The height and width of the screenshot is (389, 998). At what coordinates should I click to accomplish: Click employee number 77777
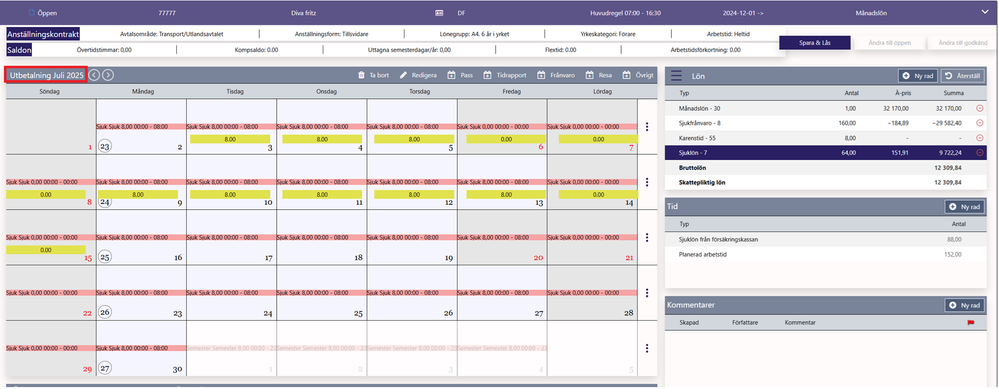[167, 12]
